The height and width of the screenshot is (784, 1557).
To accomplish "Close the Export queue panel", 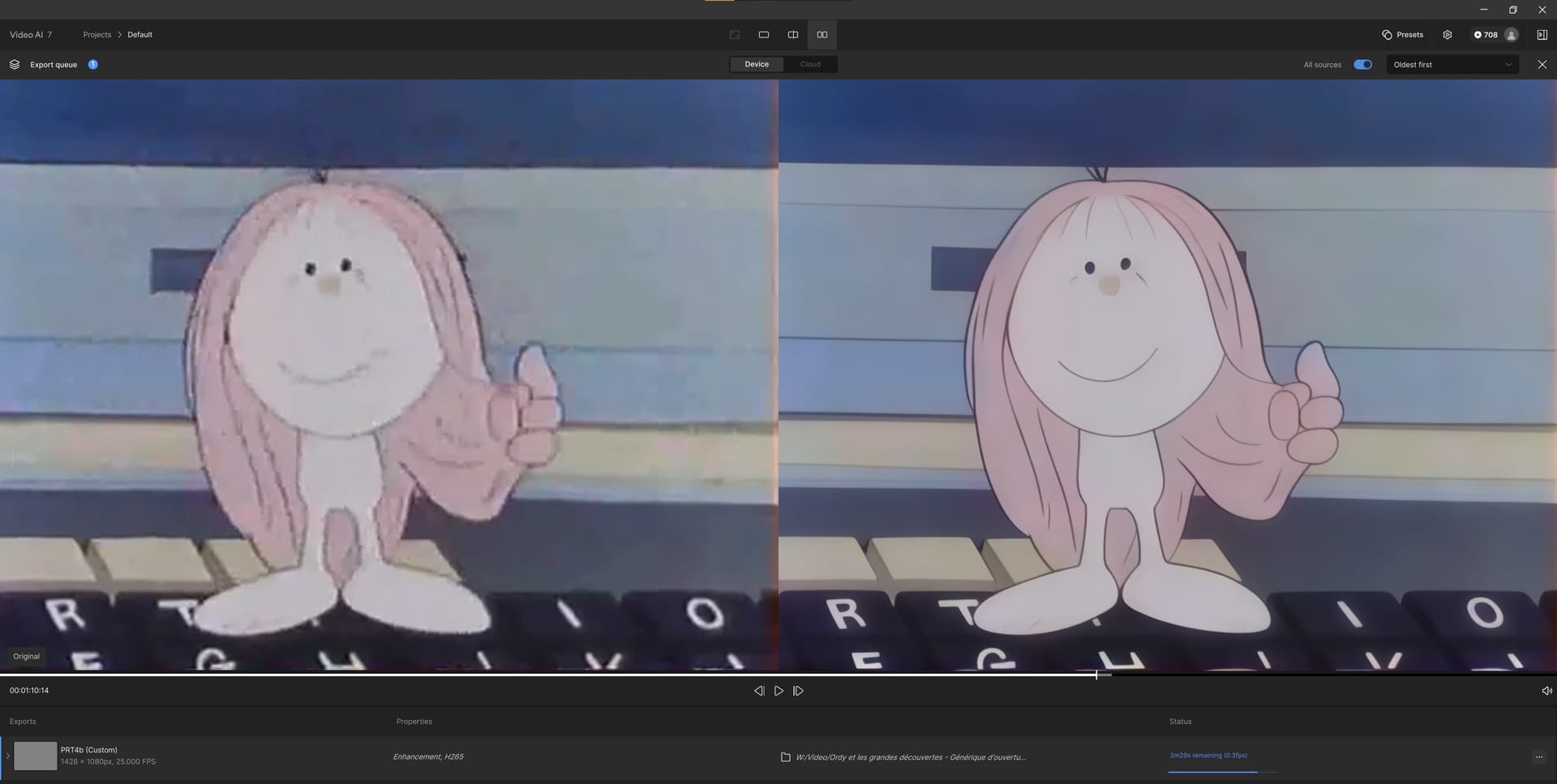I will click(1542, 64).
